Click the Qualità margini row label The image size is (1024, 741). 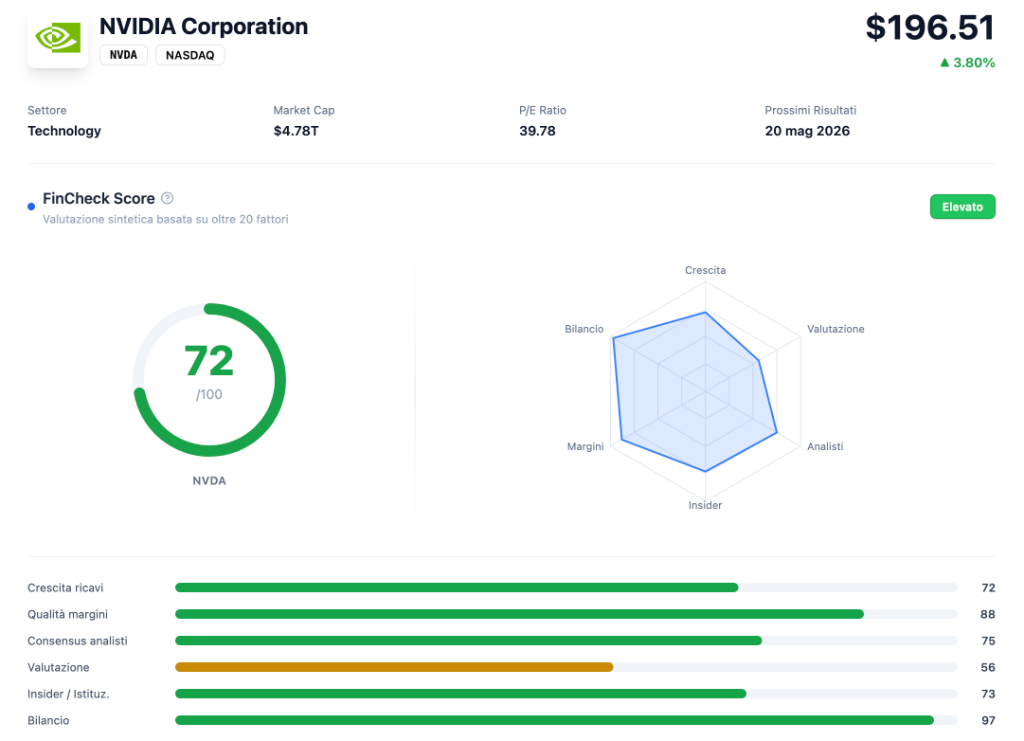[67, 614]
